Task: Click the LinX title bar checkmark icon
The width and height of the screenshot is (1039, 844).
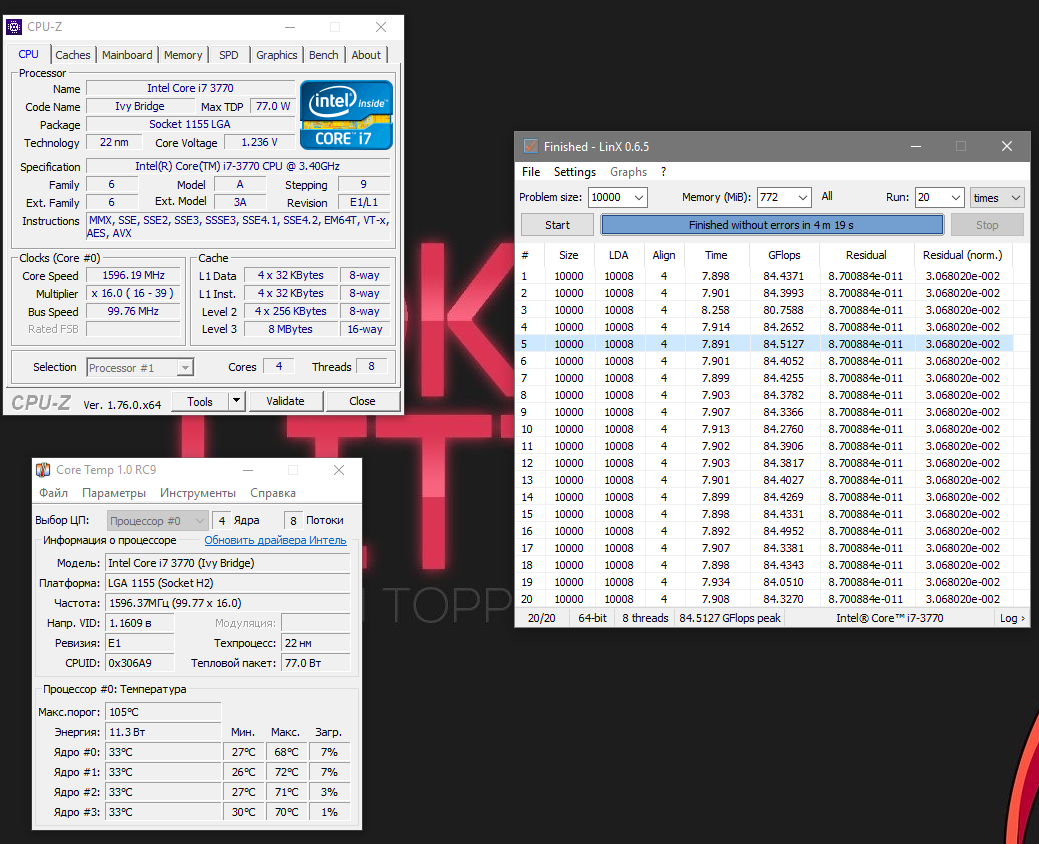Action: pos(531,146)
